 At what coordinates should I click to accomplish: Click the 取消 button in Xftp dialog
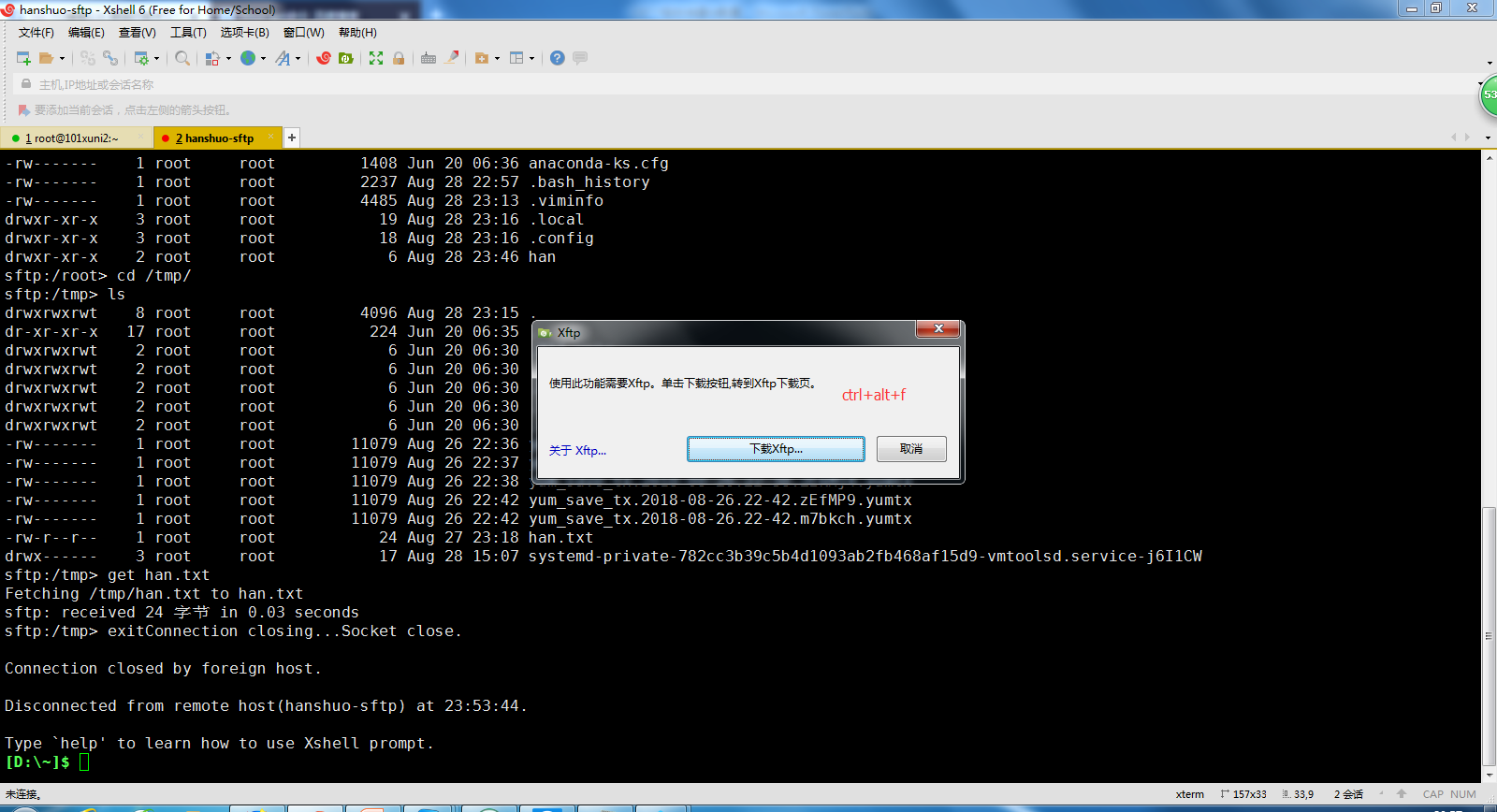(911, 449)
